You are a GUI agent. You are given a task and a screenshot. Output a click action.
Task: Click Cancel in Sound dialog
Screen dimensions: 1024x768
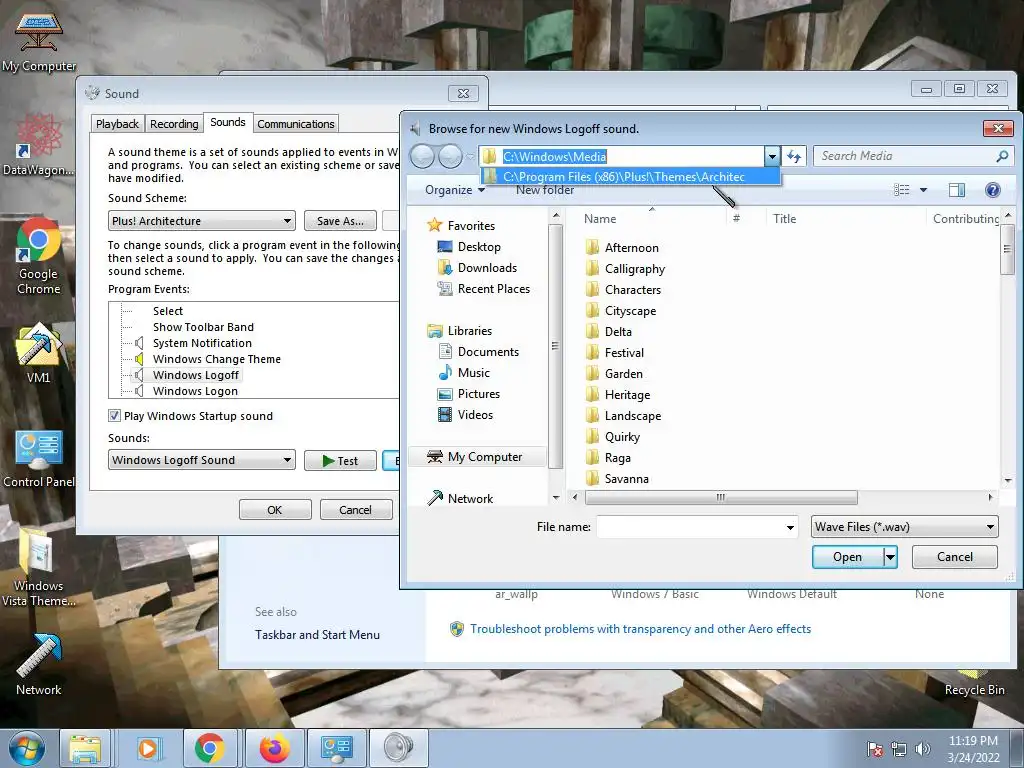[355, 509]
